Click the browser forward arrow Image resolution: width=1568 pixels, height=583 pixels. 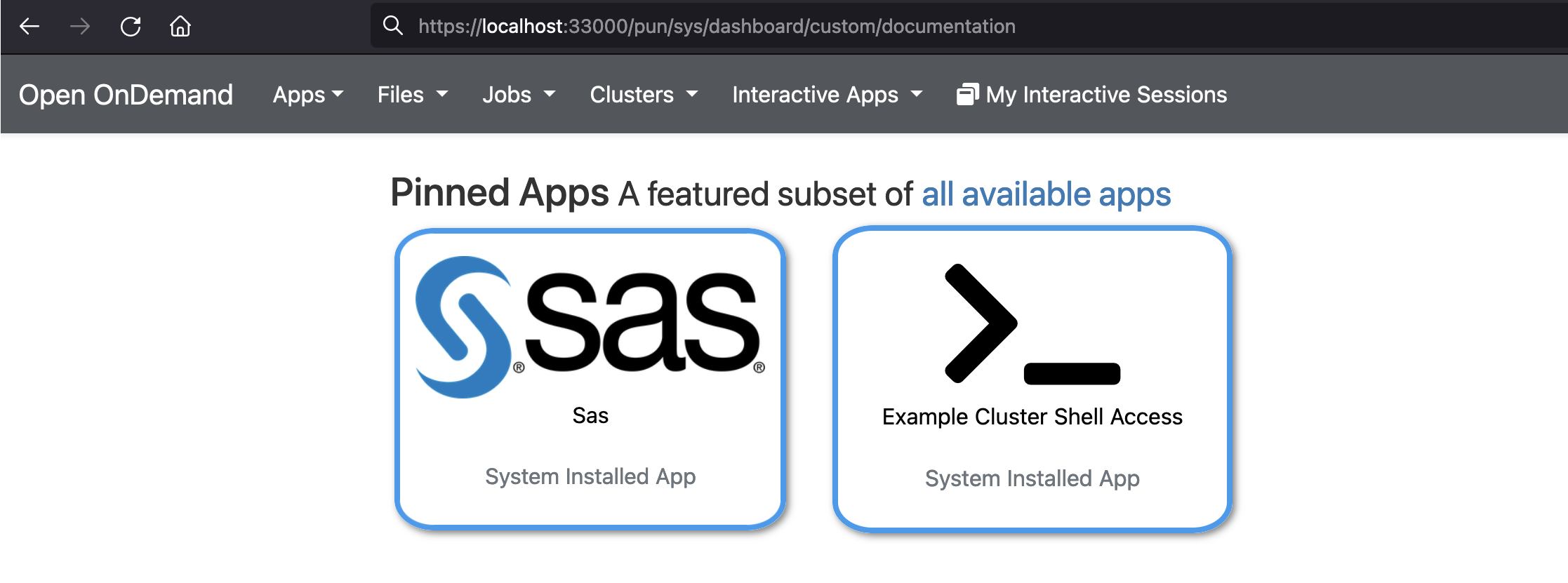click(x=80, y=27)
